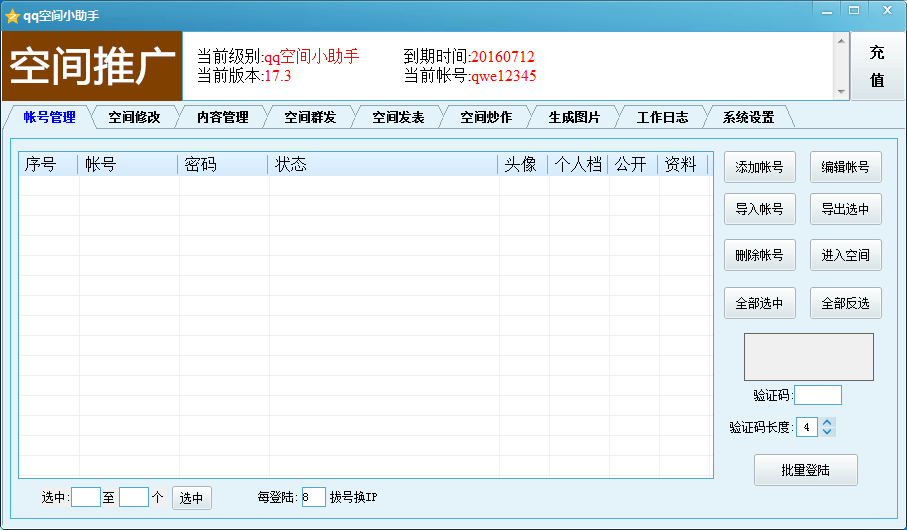Viewport: 907px width, 530px height.
Task: Select the 空间炒作 tab
Action: tap(486, 117)
